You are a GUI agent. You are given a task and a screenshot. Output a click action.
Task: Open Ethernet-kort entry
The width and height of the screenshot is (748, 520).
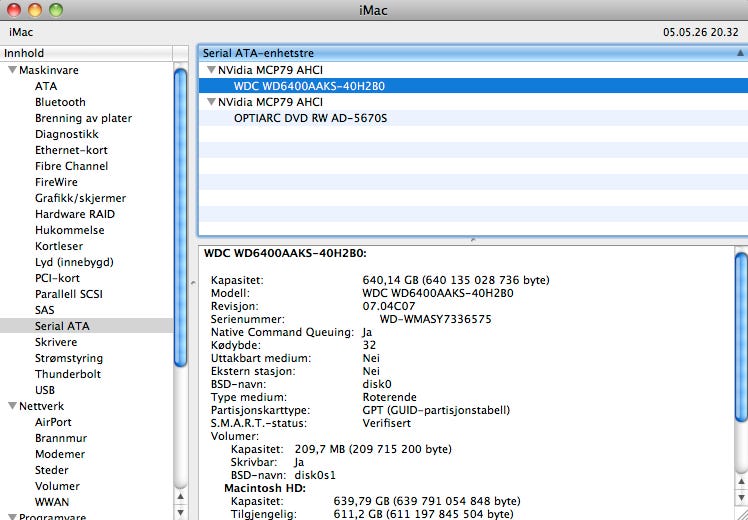click(71, 150)
